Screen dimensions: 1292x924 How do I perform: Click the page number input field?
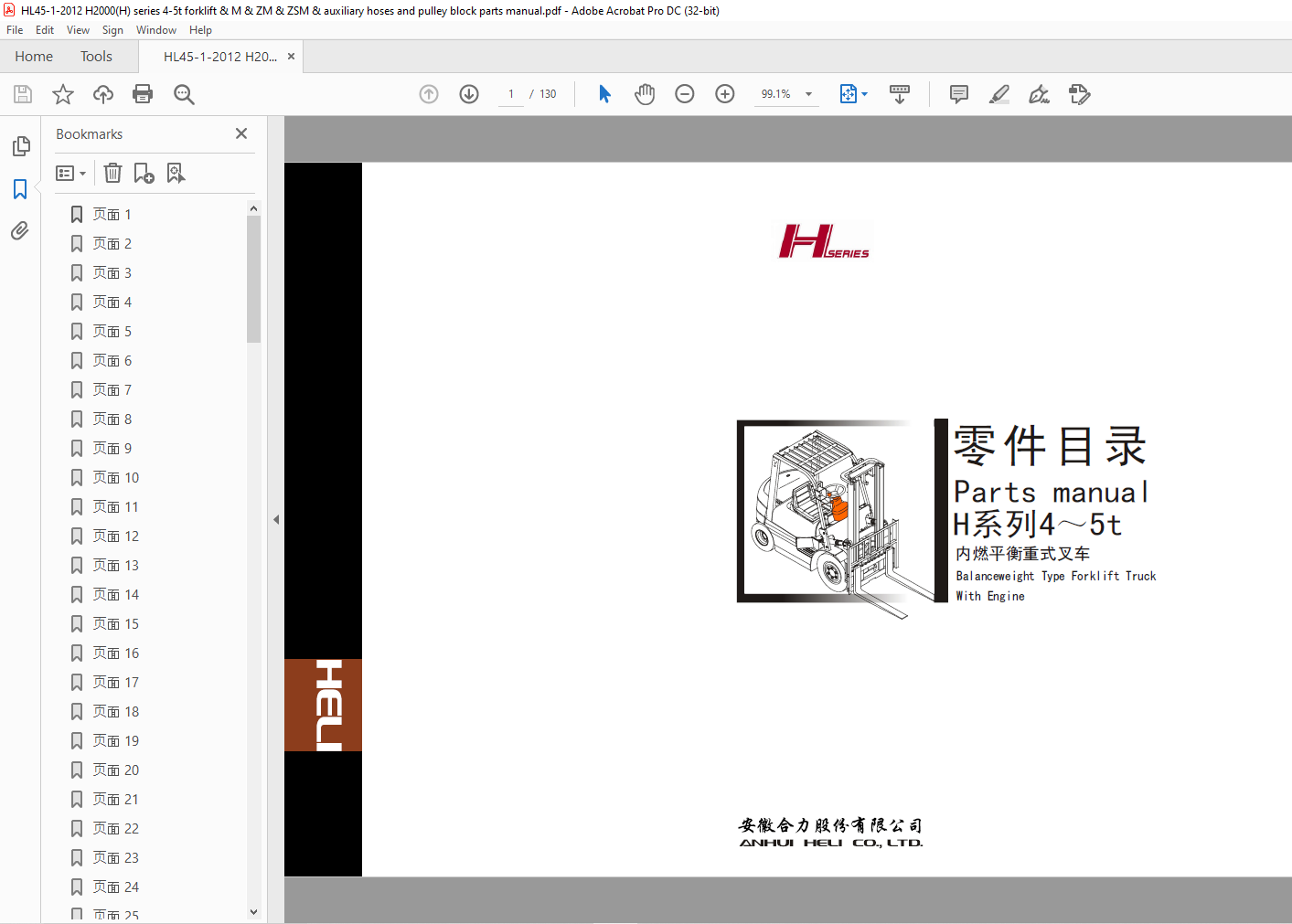(x=511, y=94)
